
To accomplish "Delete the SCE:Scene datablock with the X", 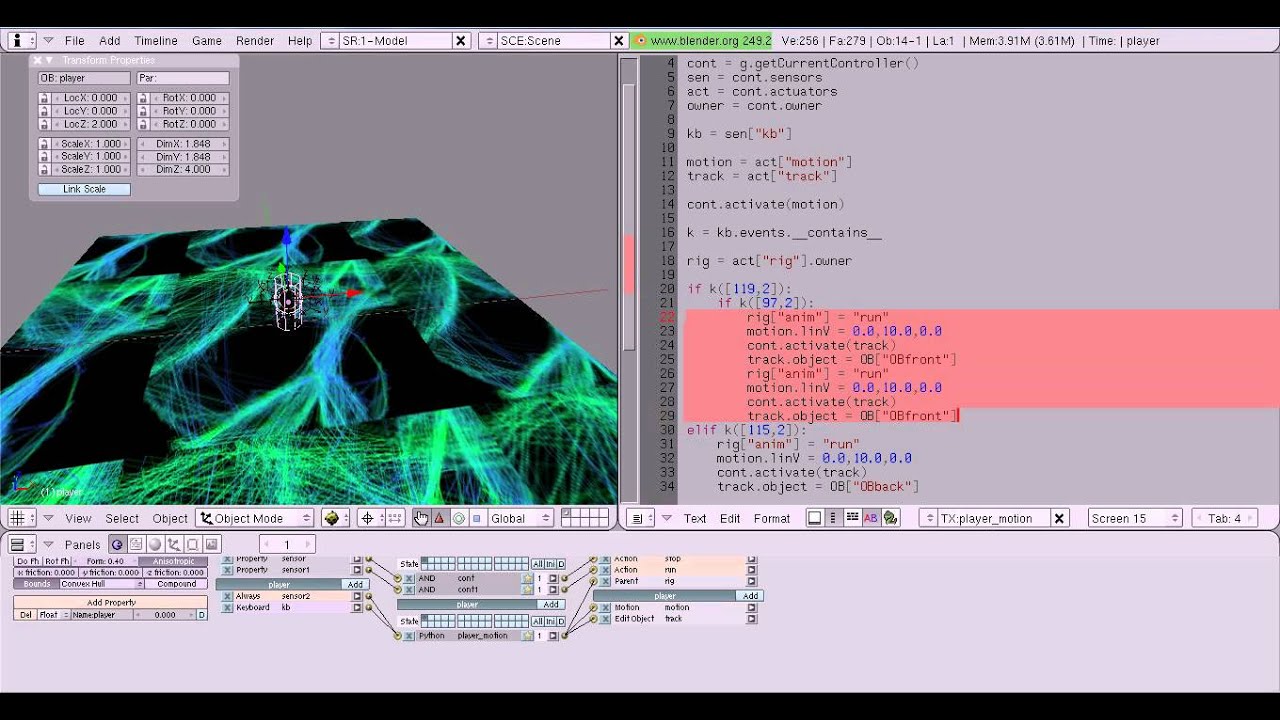I will (x=619, y=41).
